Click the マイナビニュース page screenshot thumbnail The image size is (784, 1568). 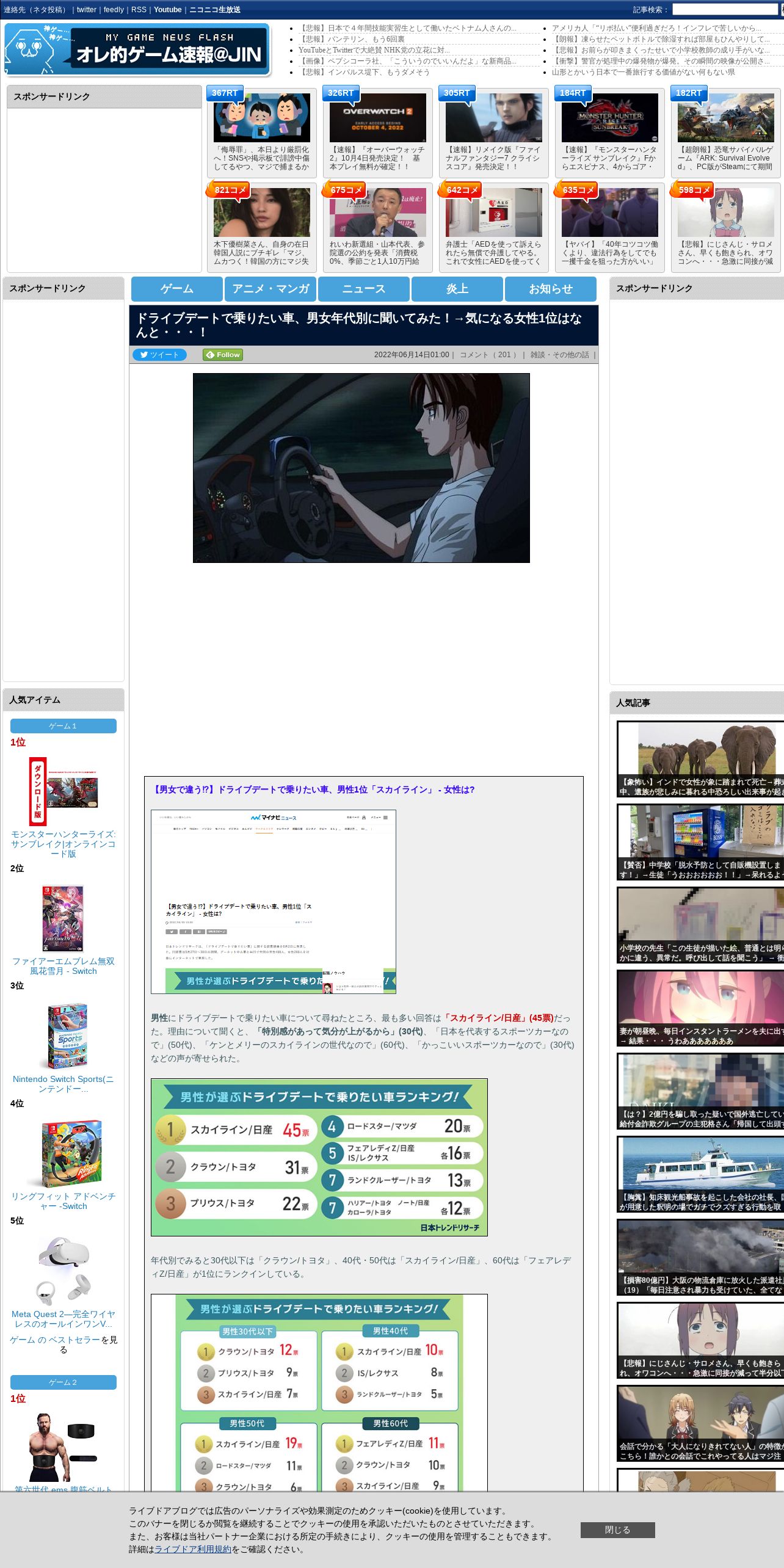[x=274, y=902]
